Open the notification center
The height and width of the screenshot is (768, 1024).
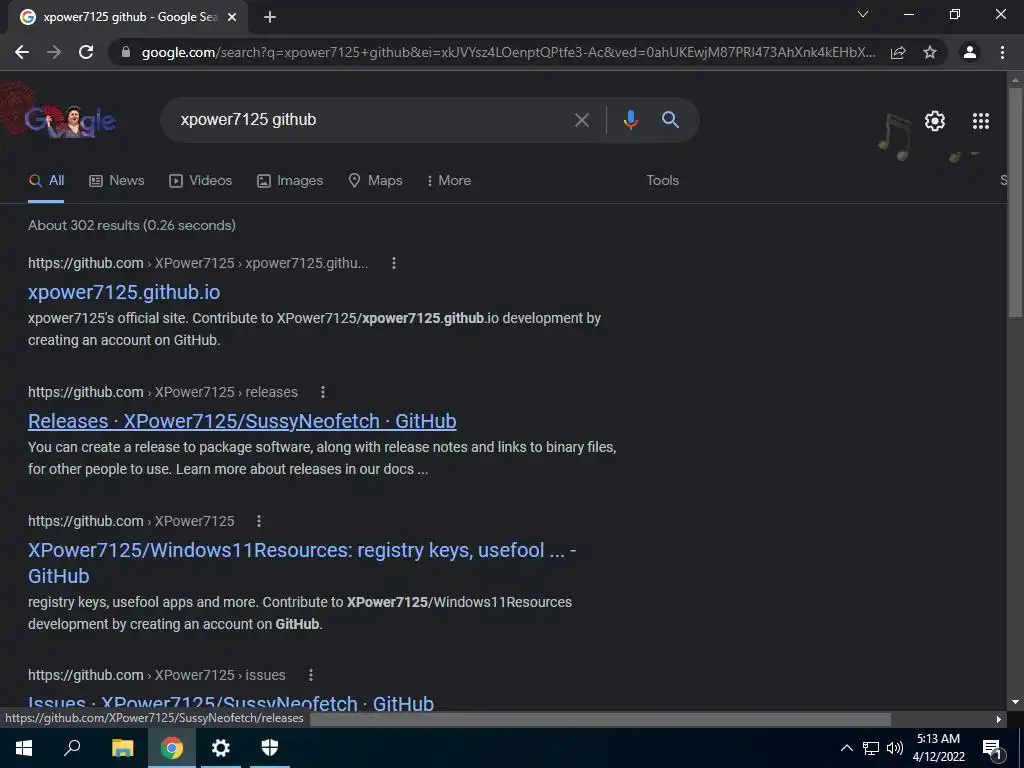992,748
